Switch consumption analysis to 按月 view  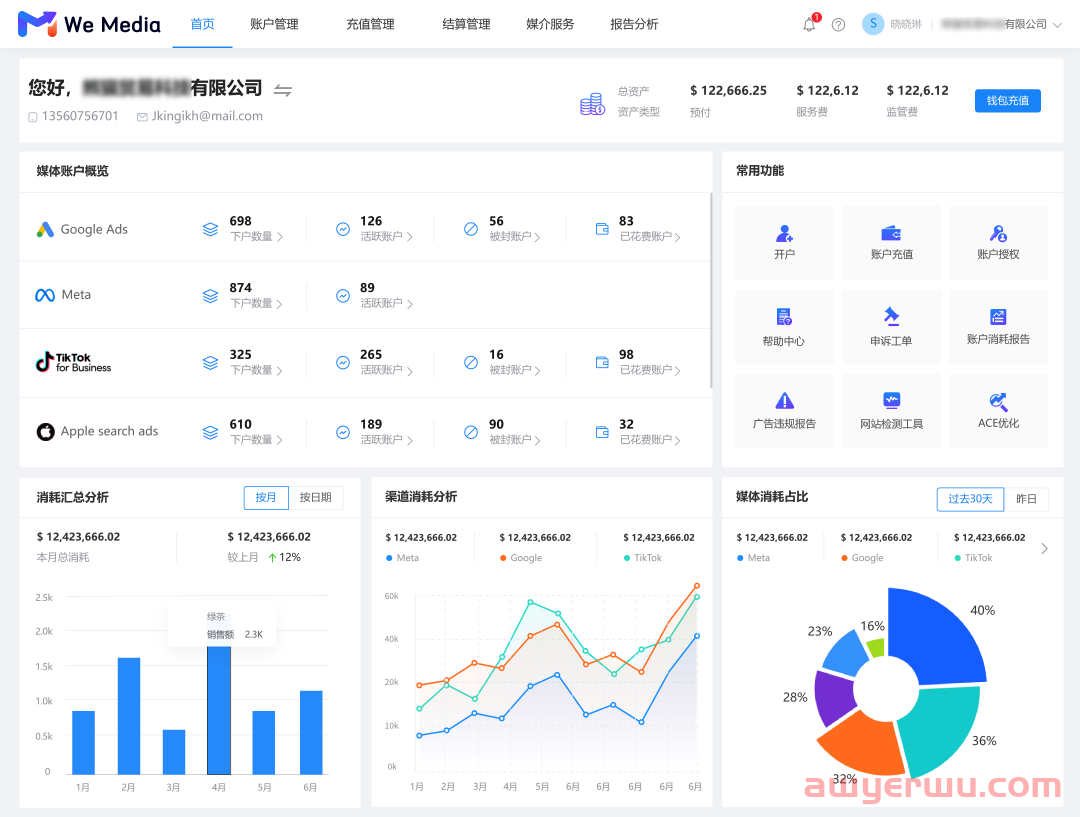(266, 497)
